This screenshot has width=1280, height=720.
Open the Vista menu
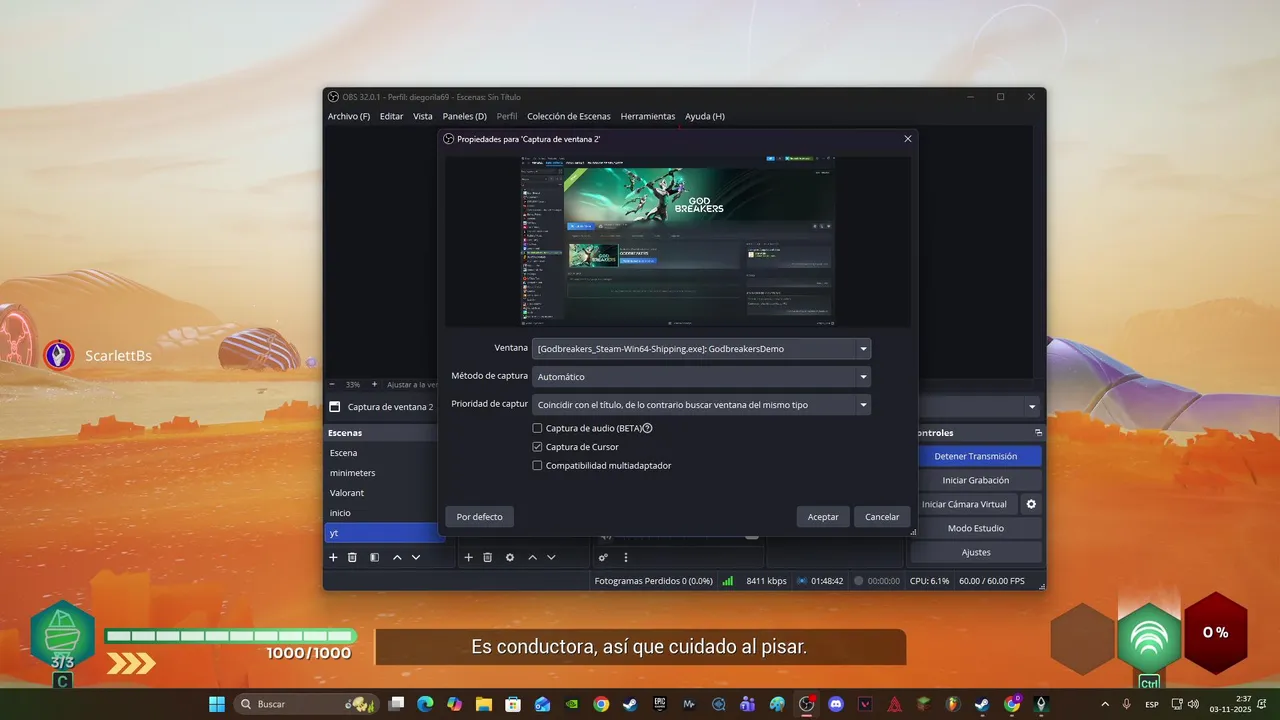pos(423,116)
